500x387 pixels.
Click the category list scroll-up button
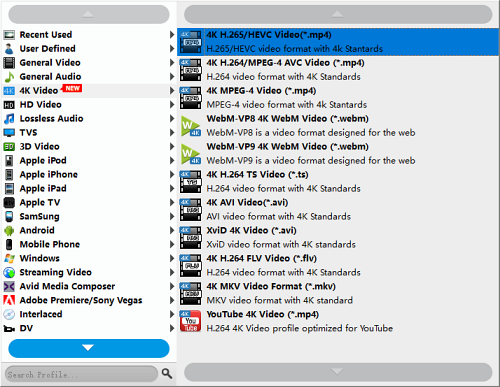(89, 14)
